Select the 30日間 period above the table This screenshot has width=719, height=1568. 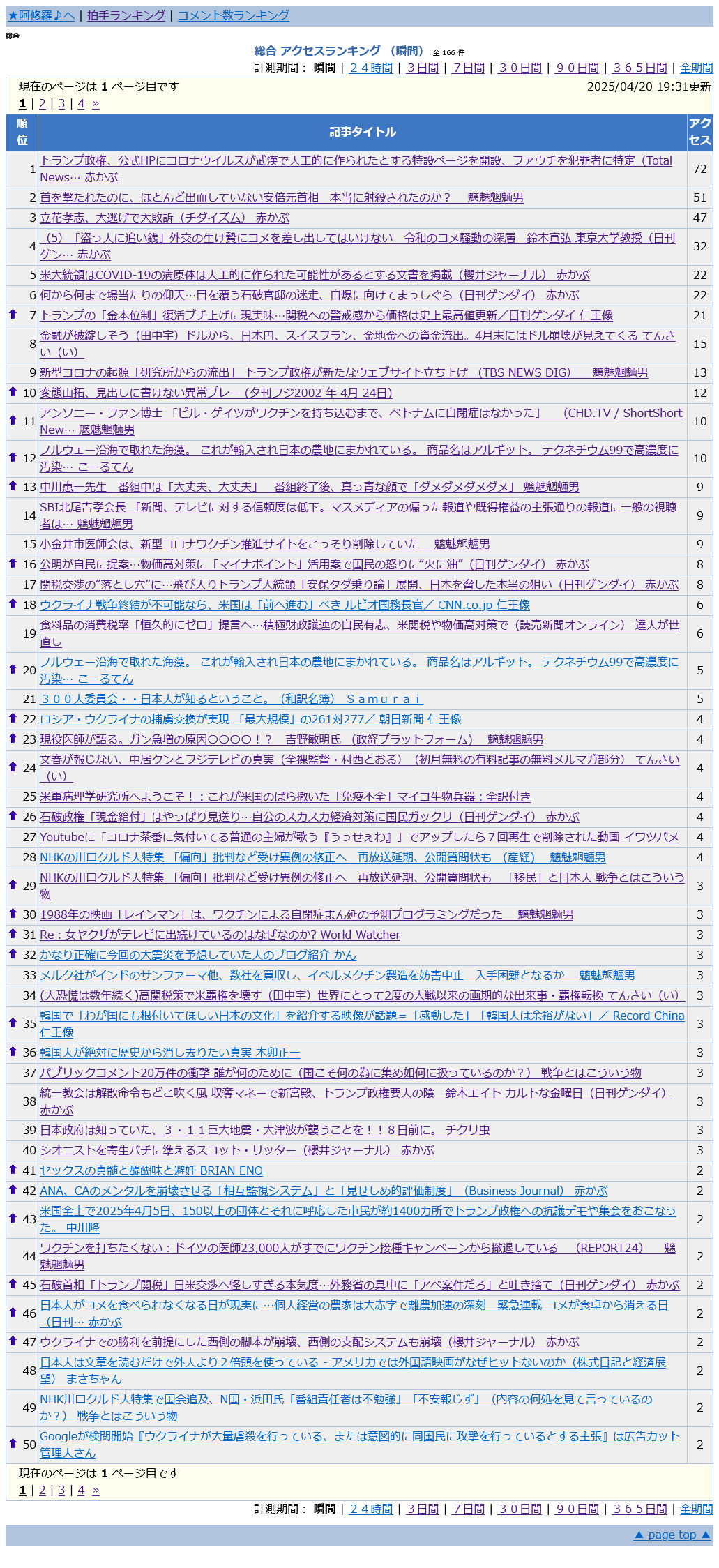tap(520, 68)
